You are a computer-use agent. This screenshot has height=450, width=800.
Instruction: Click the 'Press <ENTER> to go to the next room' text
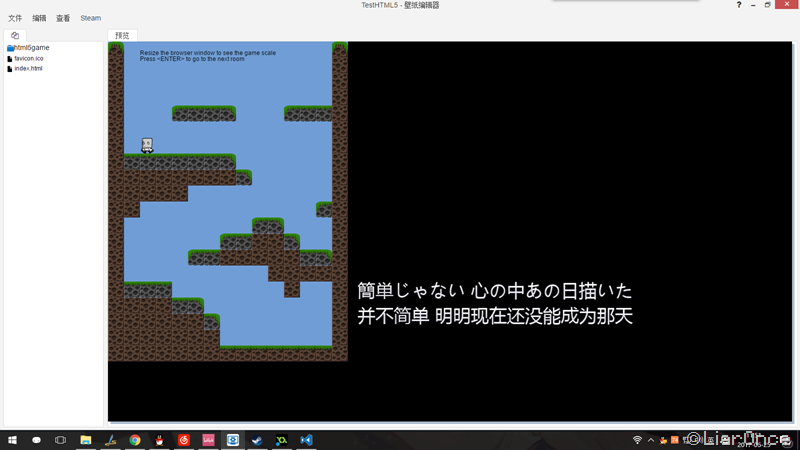coord(192,59)
